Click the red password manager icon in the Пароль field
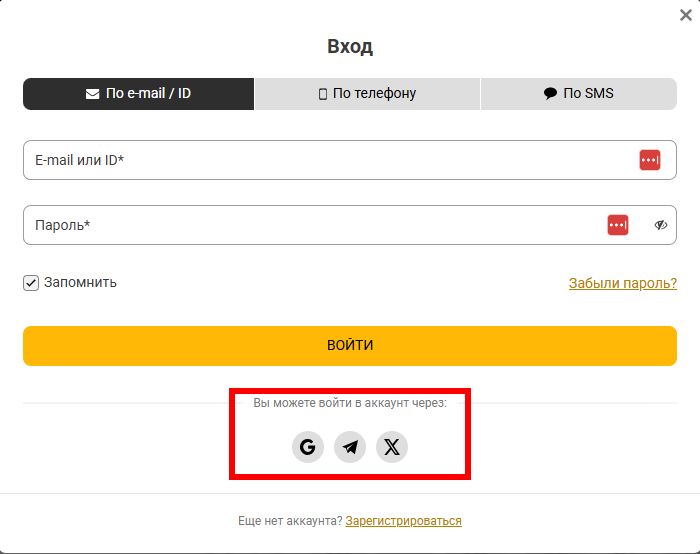The width and height of the screenshot is (700, 554). pos(618,225)
